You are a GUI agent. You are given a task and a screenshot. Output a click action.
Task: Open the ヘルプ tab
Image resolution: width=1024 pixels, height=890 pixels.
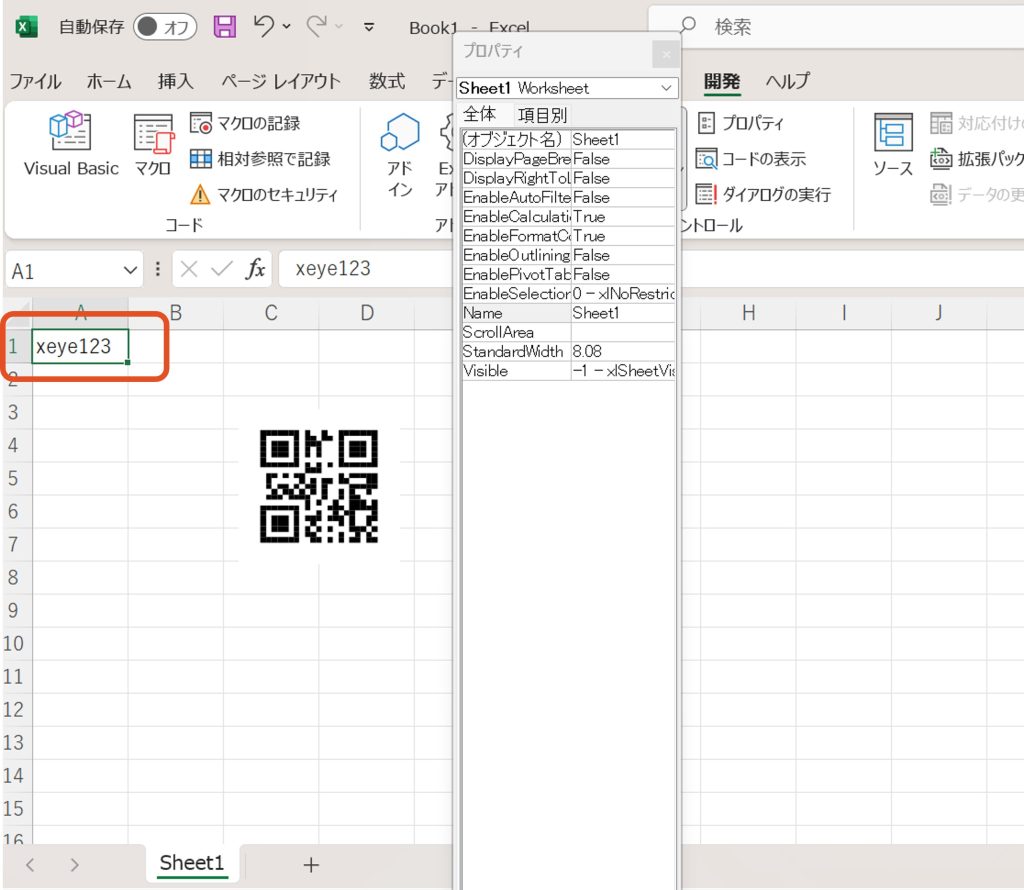(788, 82)
